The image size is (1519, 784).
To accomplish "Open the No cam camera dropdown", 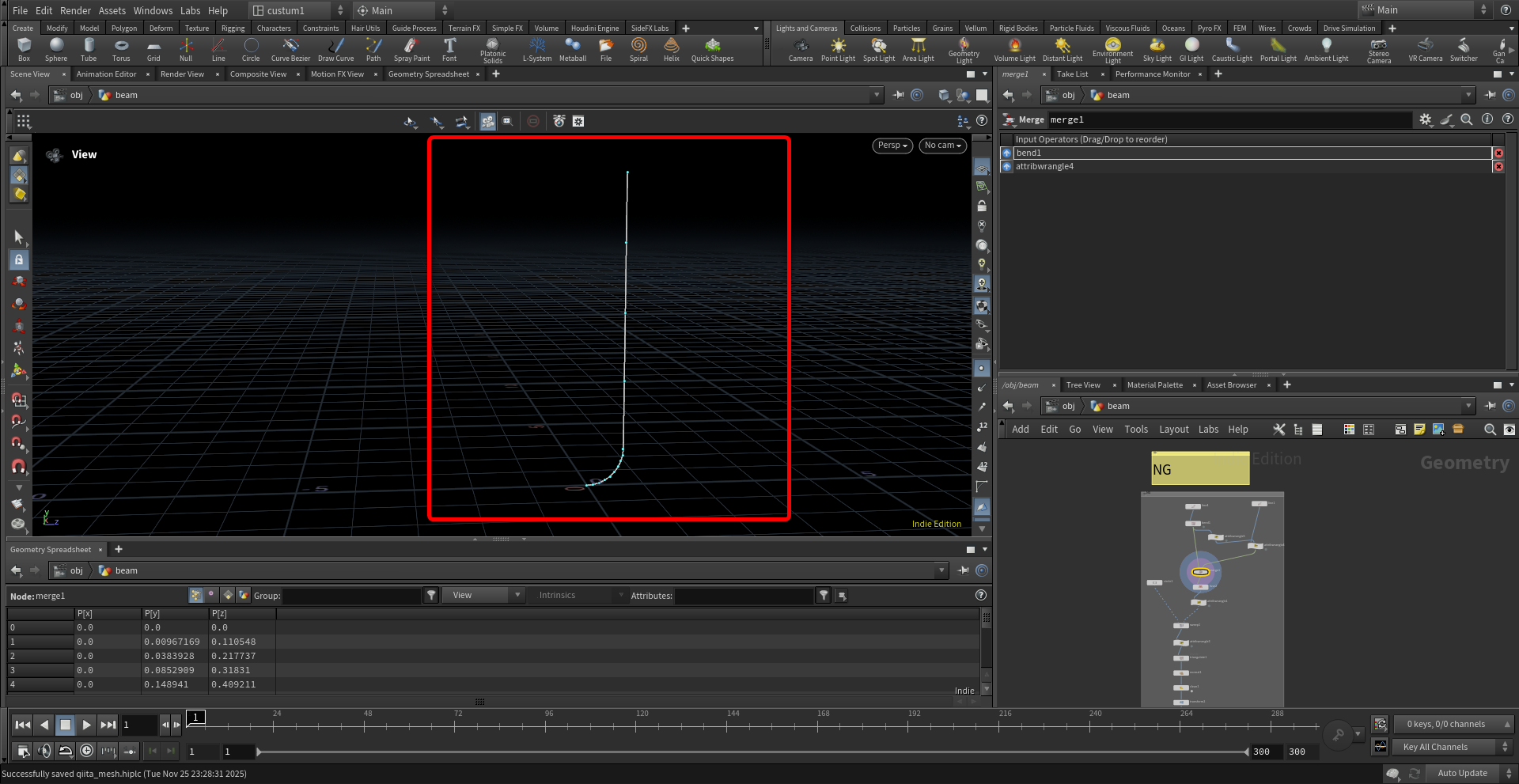I will (942, 146).
